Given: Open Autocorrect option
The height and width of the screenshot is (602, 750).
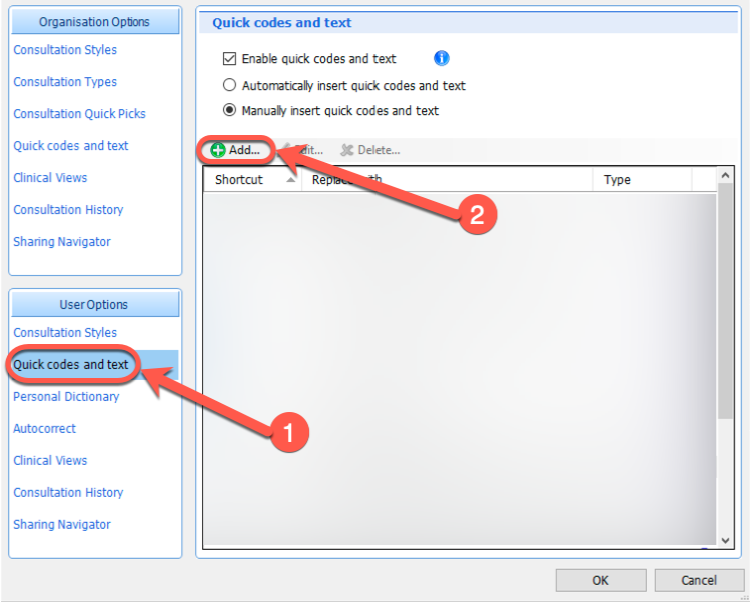Looking at the screenshot, I should (x=44, y=428).
